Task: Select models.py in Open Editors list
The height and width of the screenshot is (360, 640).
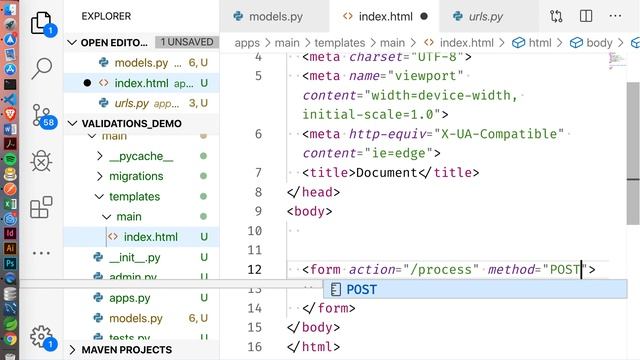Action: (142, 62)
